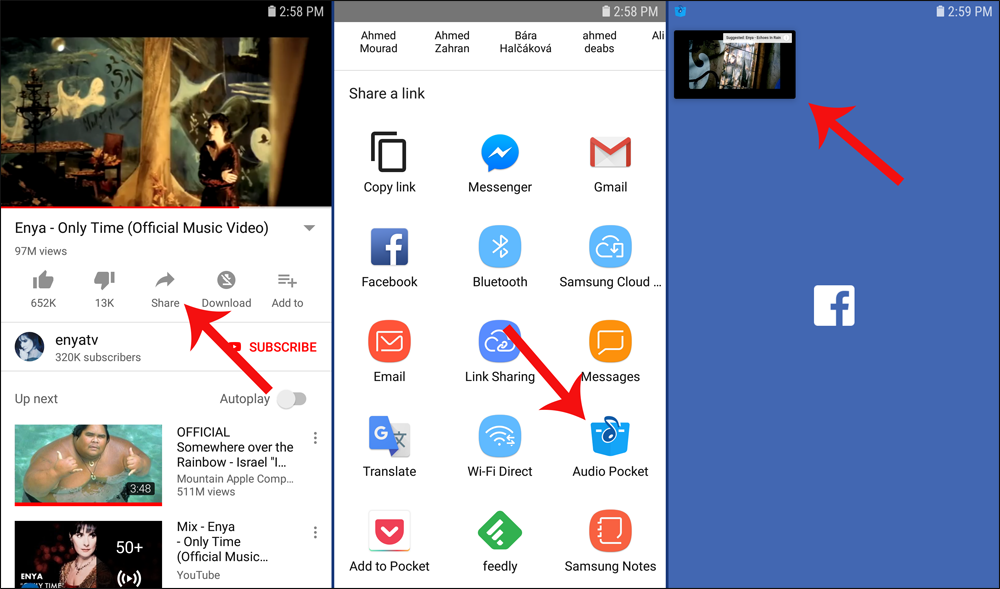The width and height of the screenshot is (1000, 589).
Task: Click the '97M views' text
Action: tap(41, 251)
